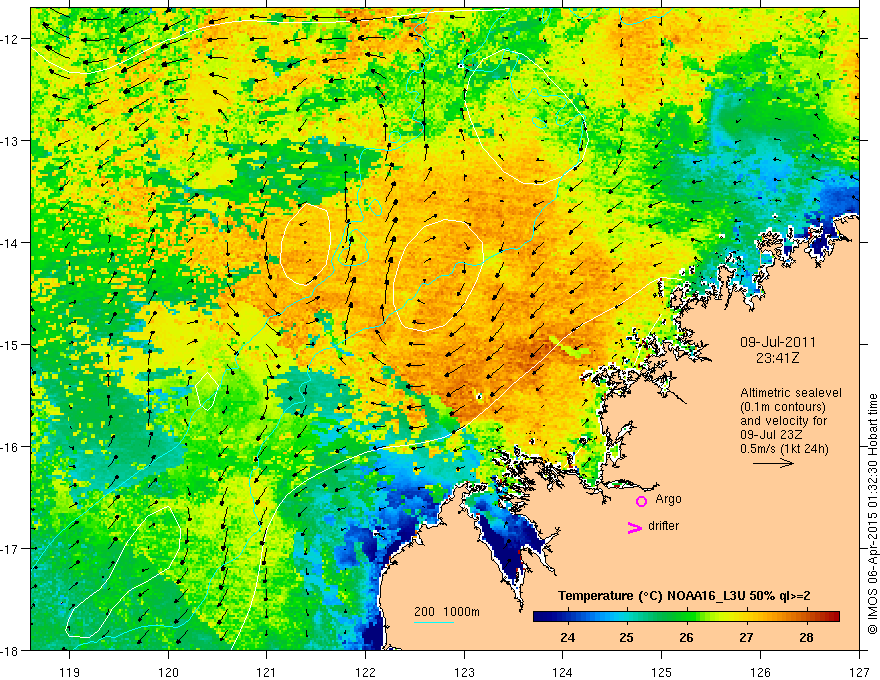Click latitude axis label -14
Image resolution: width=880 pixels, height=680 pixels.
point(11,243)
